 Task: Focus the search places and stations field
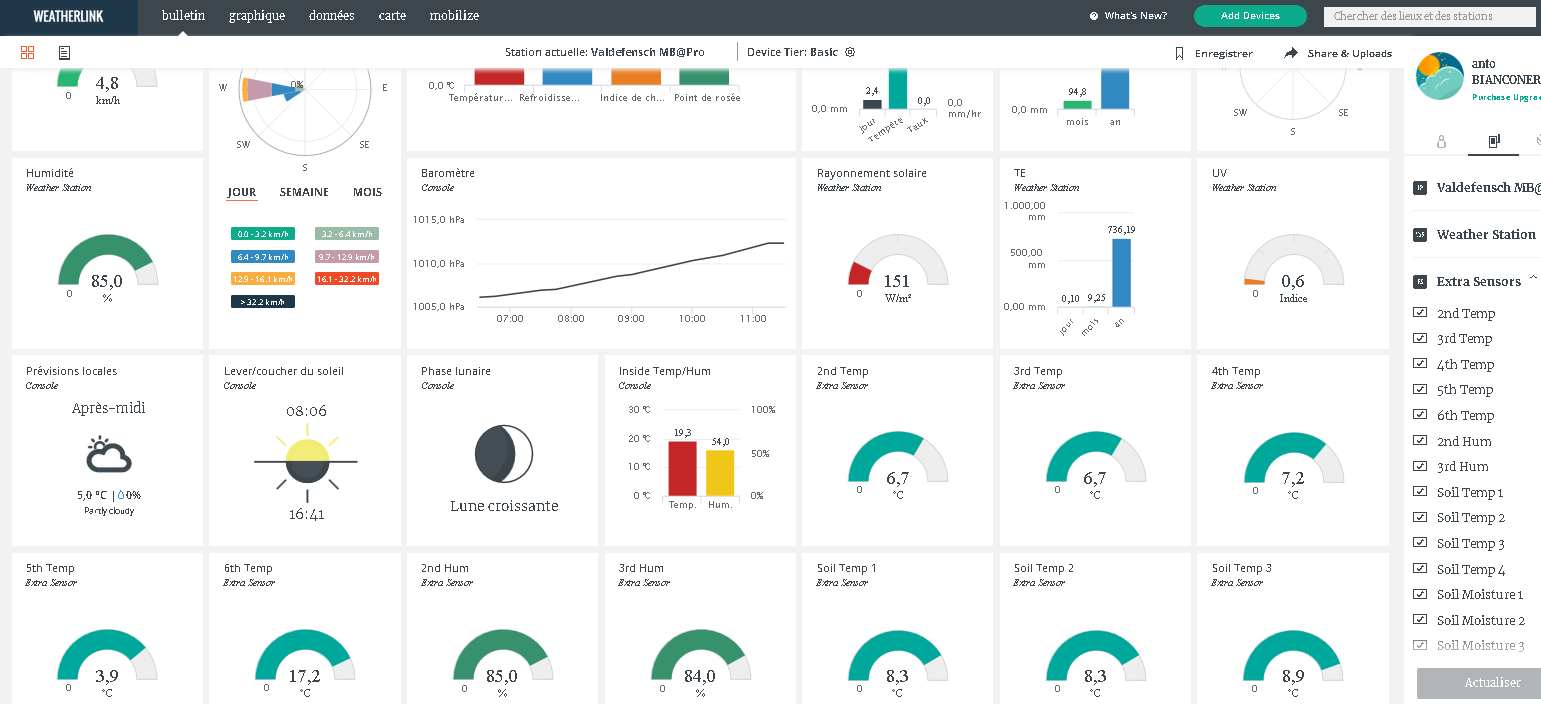coord(1430,16)
